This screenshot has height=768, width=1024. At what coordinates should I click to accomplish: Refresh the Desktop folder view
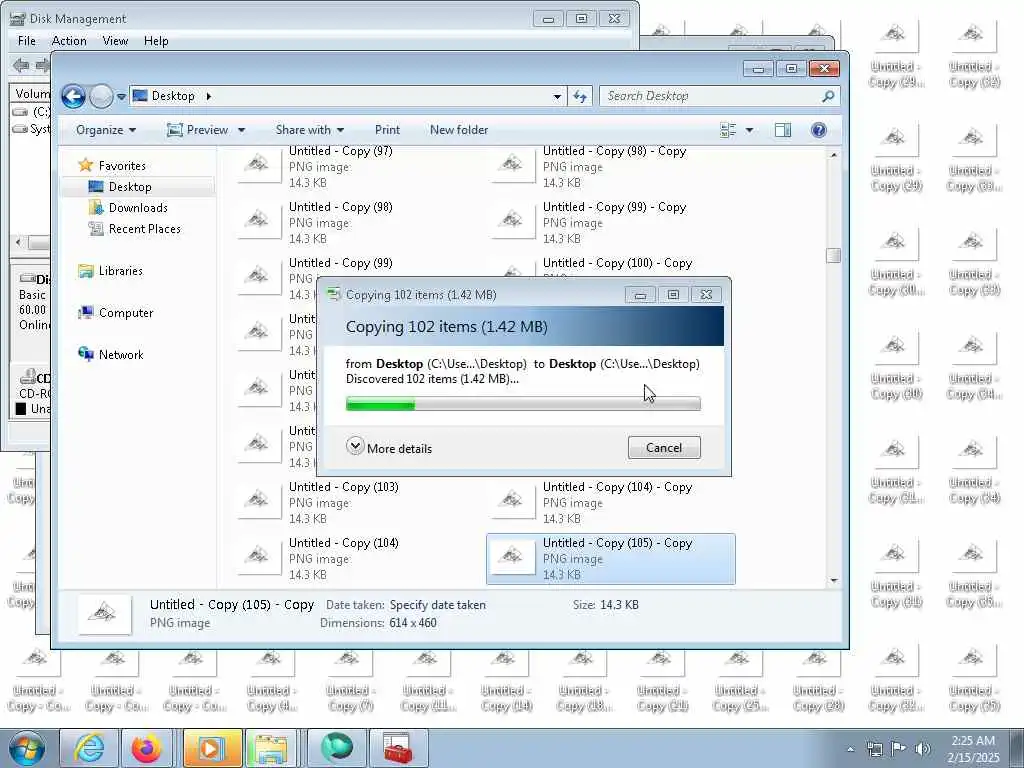579,97
